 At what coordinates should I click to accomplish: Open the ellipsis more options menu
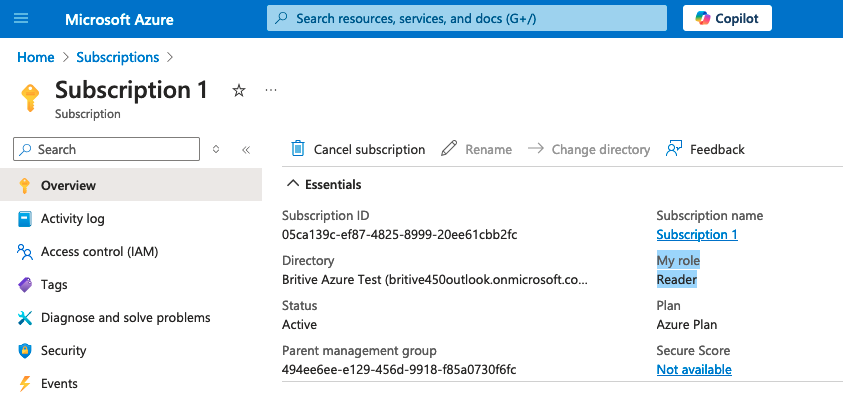pyautogui.click(x=271, y=90)
